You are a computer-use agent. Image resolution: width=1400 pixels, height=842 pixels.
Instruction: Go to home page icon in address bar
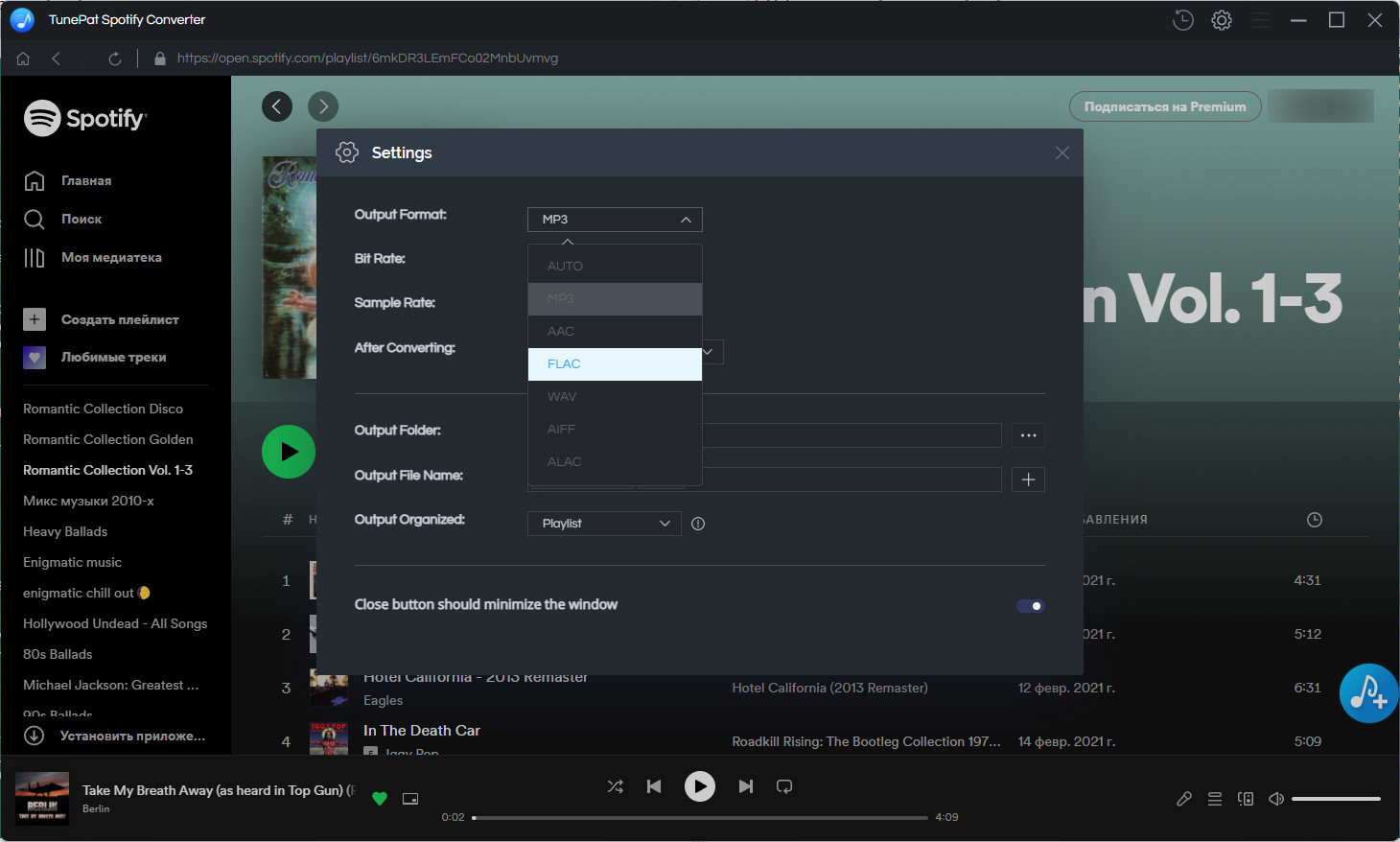point(23,58)
